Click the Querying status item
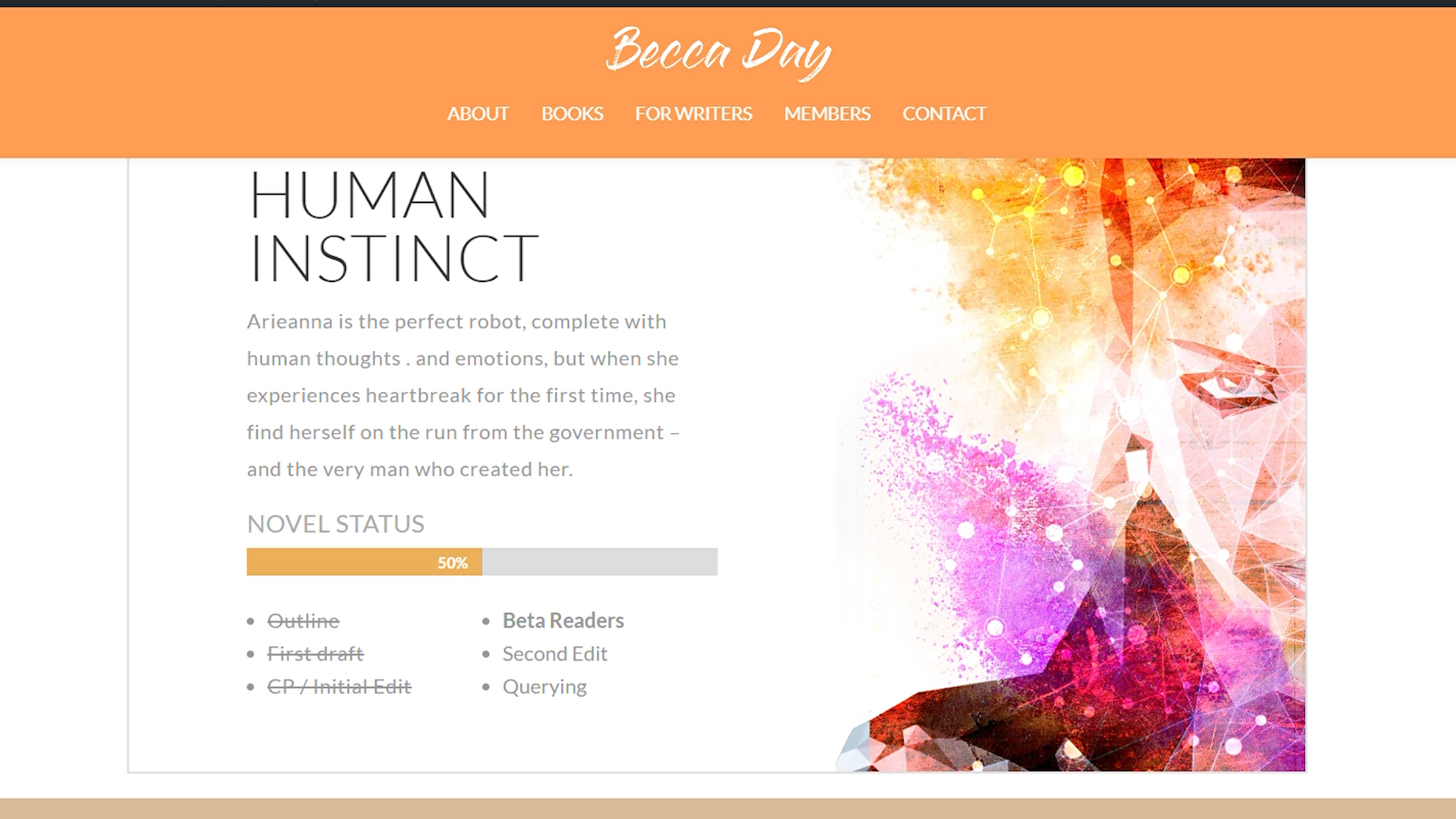Screen dimensions: 1456x819 coord(545,685)
